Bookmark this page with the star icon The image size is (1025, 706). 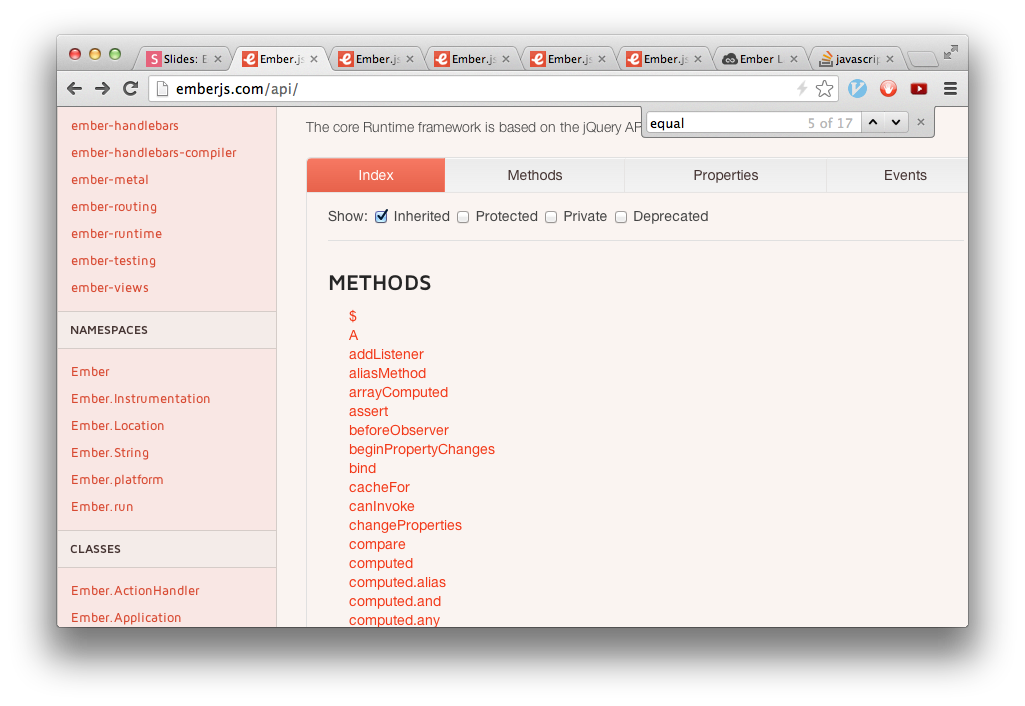point(824,88)
